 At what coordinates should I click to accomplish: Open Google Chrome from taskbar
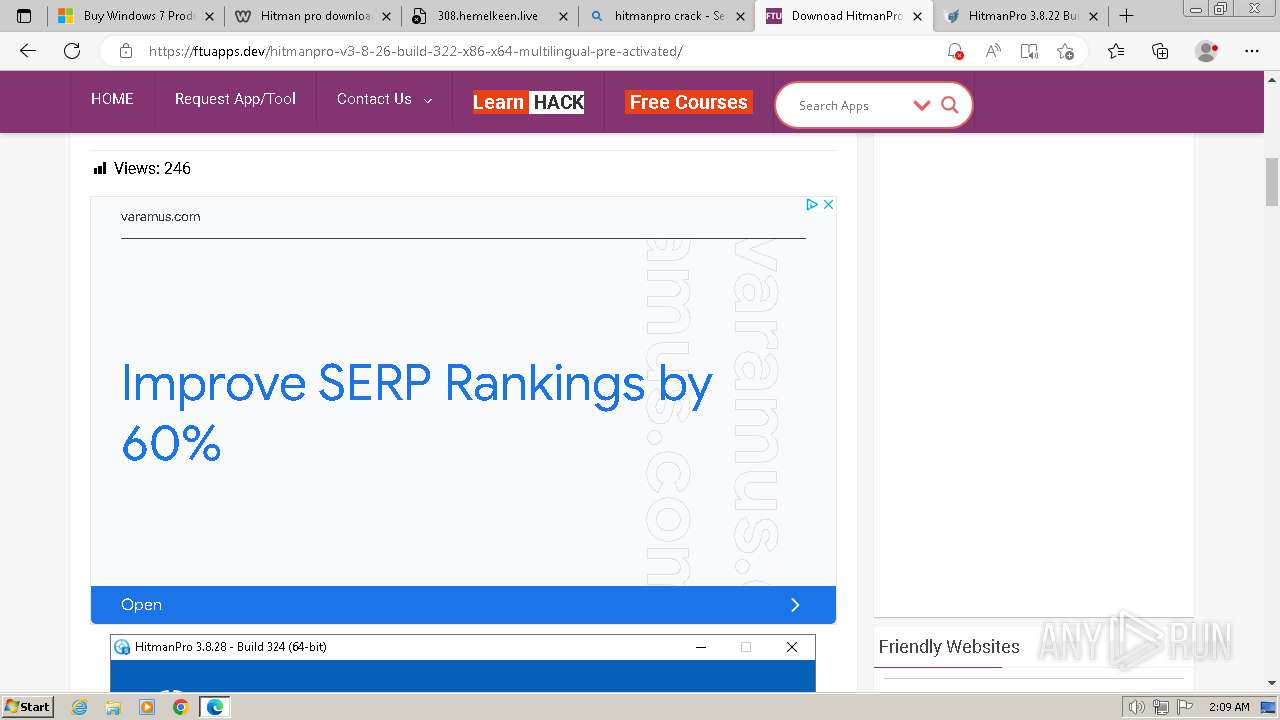coord(180,707)
